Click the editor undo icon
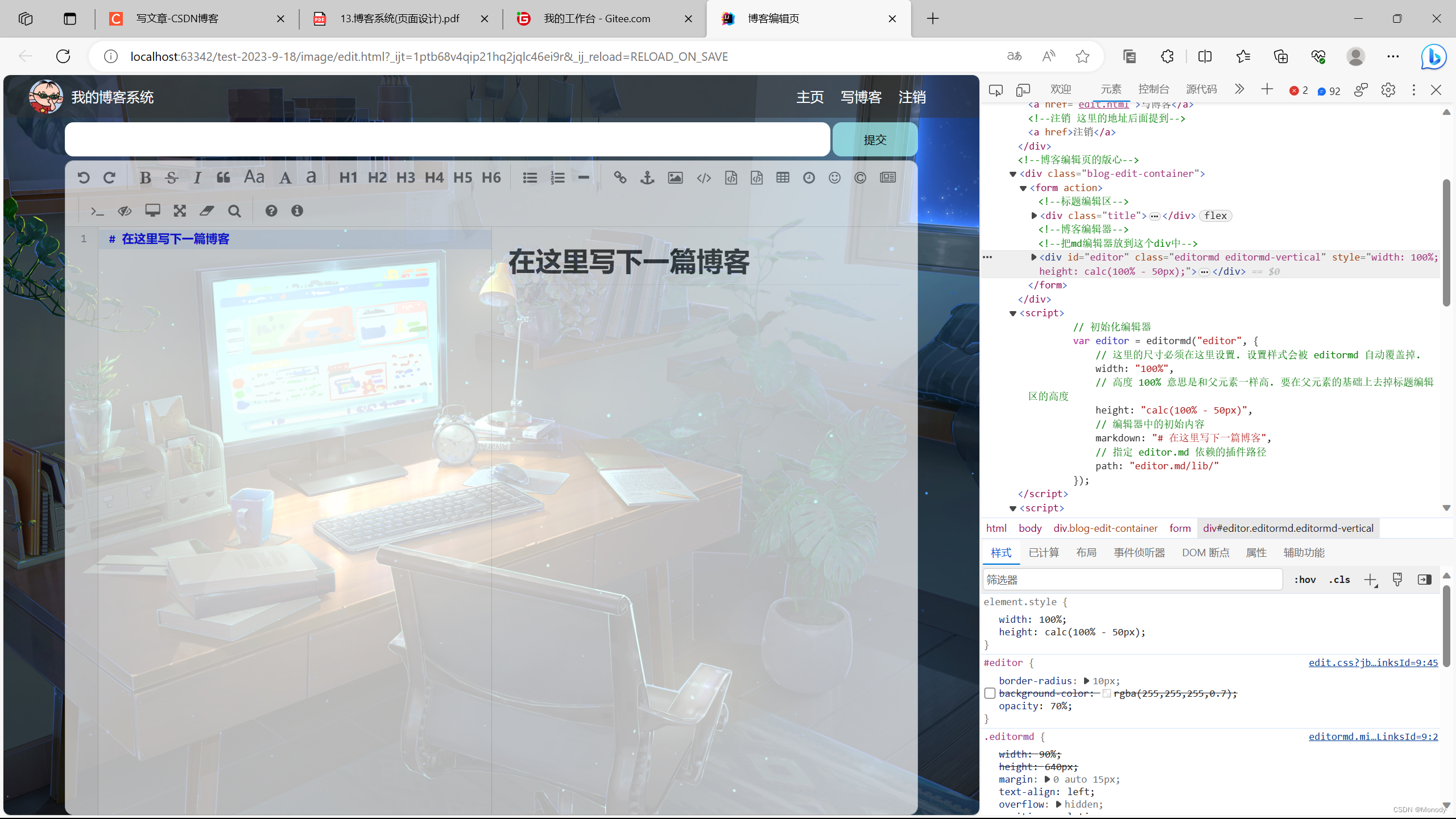This screenshot has width=1456, height=819. (84, 178)
